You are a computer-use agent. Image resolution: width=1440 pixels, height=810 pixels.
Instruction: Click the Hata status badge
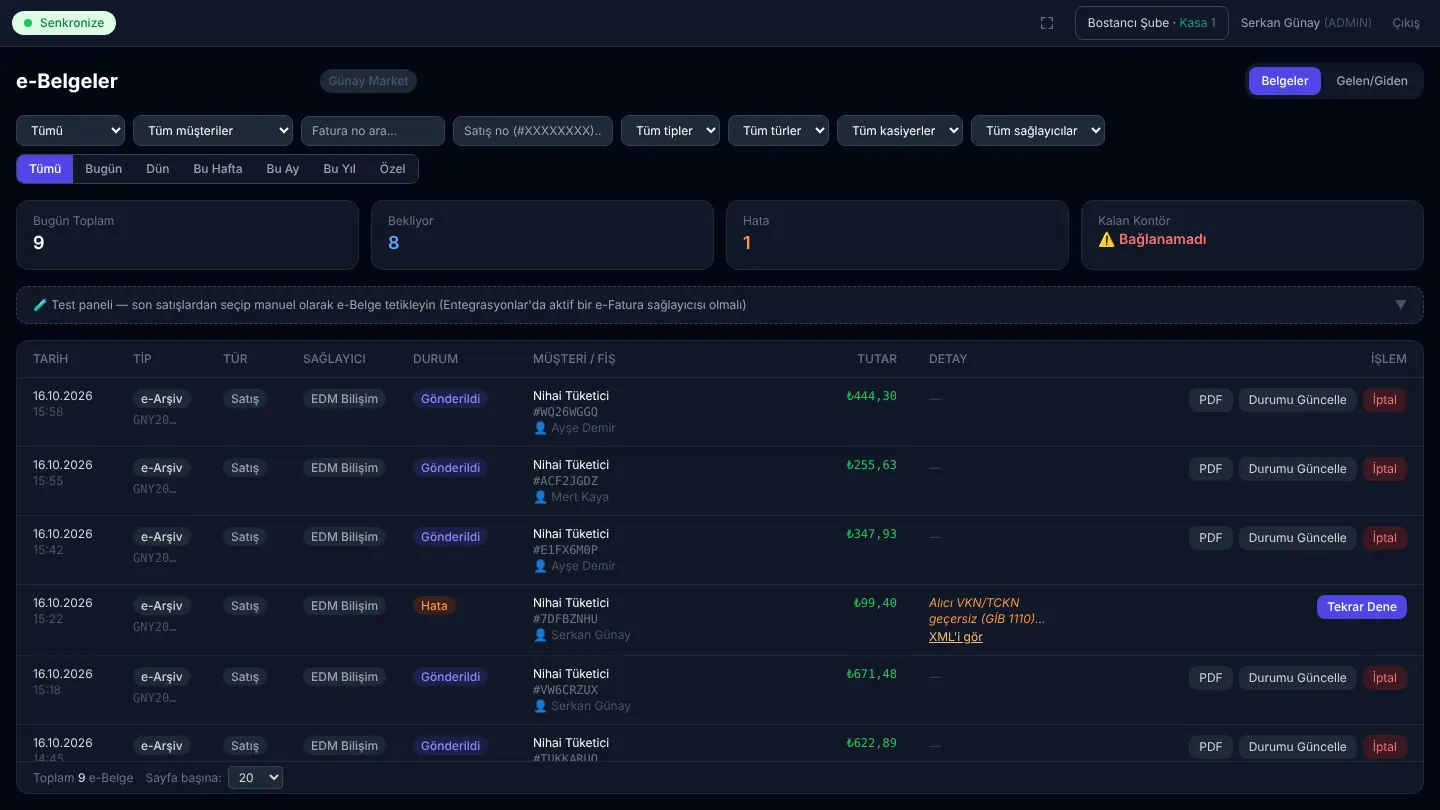(434, 606)
